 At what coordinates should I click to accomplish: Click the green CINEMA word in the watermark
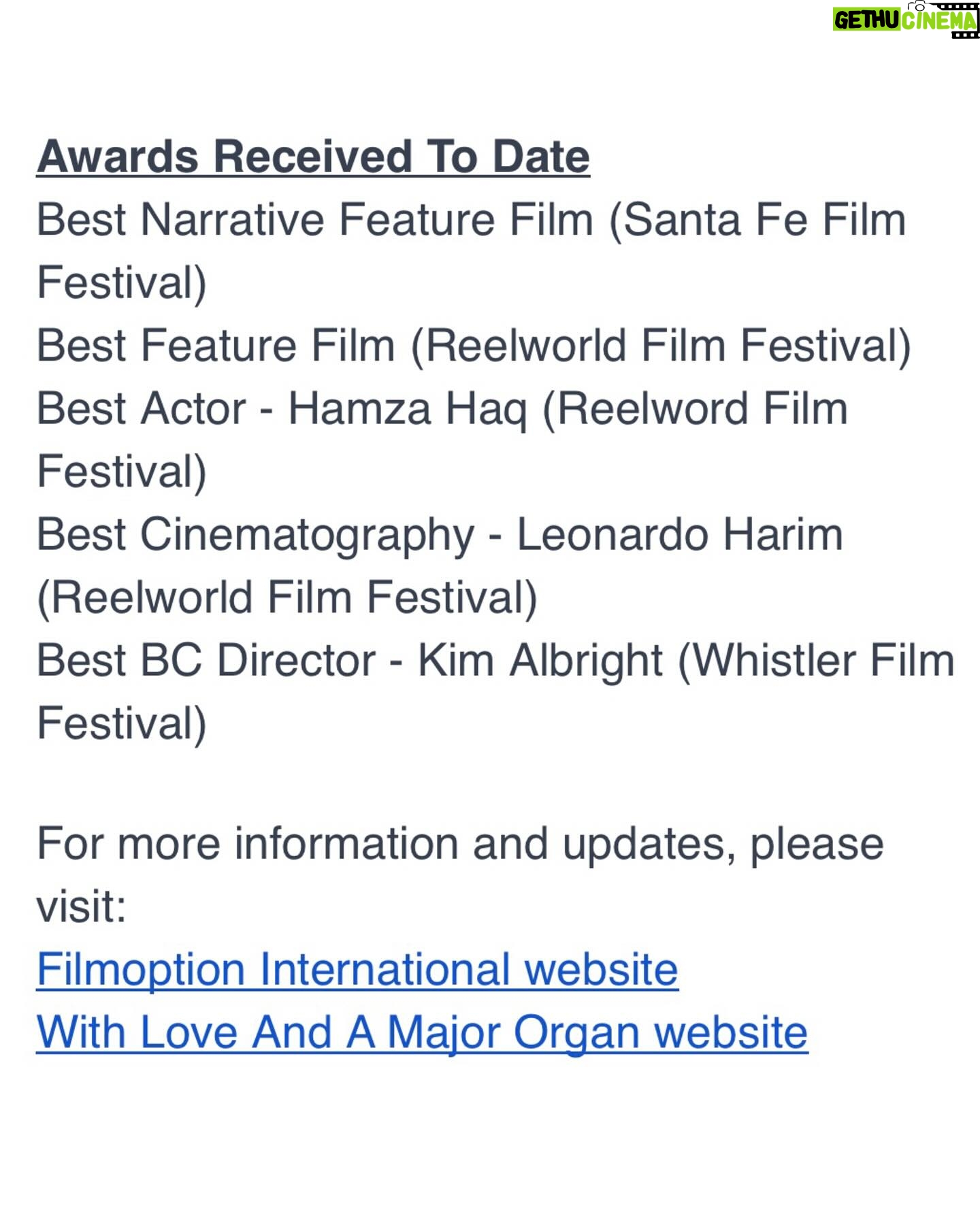pyautogui.click(x=939, y=20)
